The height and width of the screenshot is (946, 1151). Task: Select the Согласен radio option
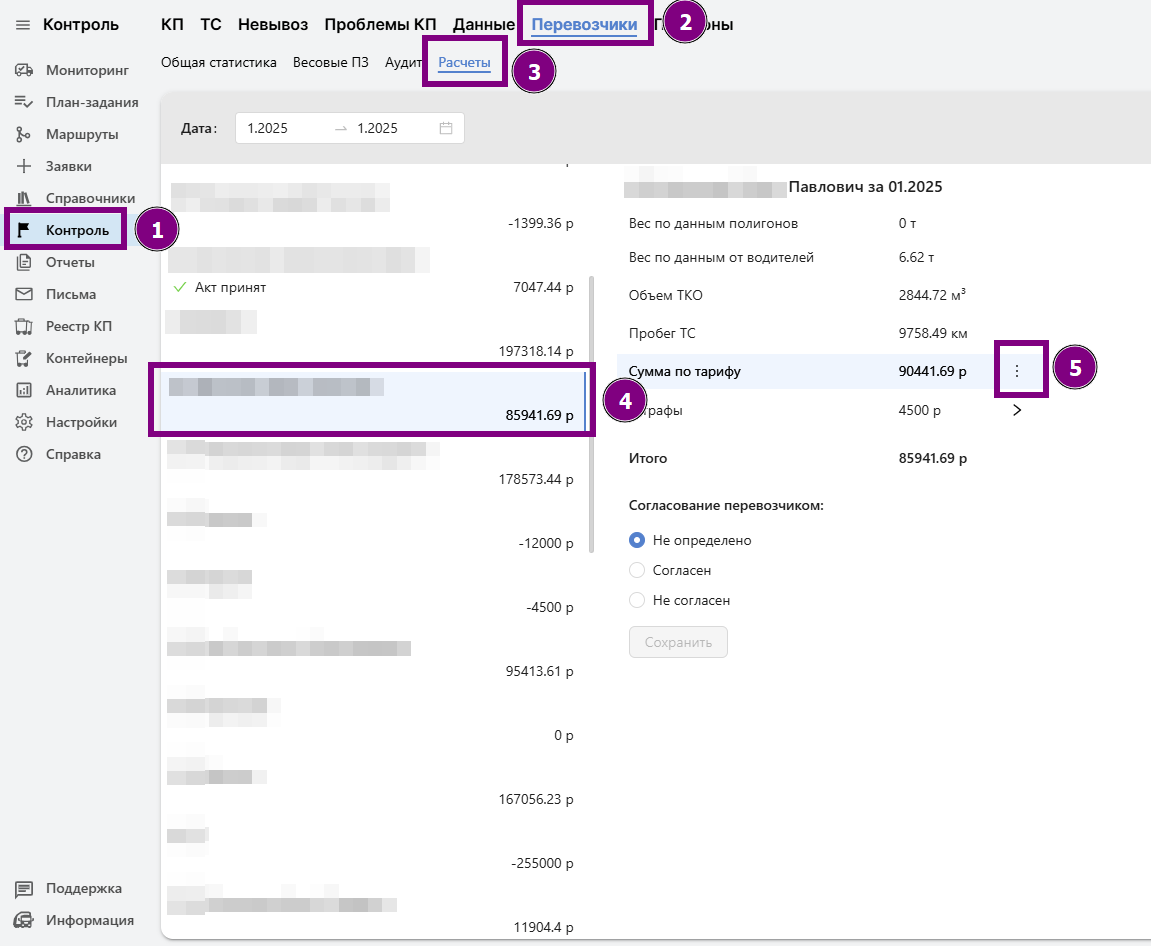[x=637, y=570]
